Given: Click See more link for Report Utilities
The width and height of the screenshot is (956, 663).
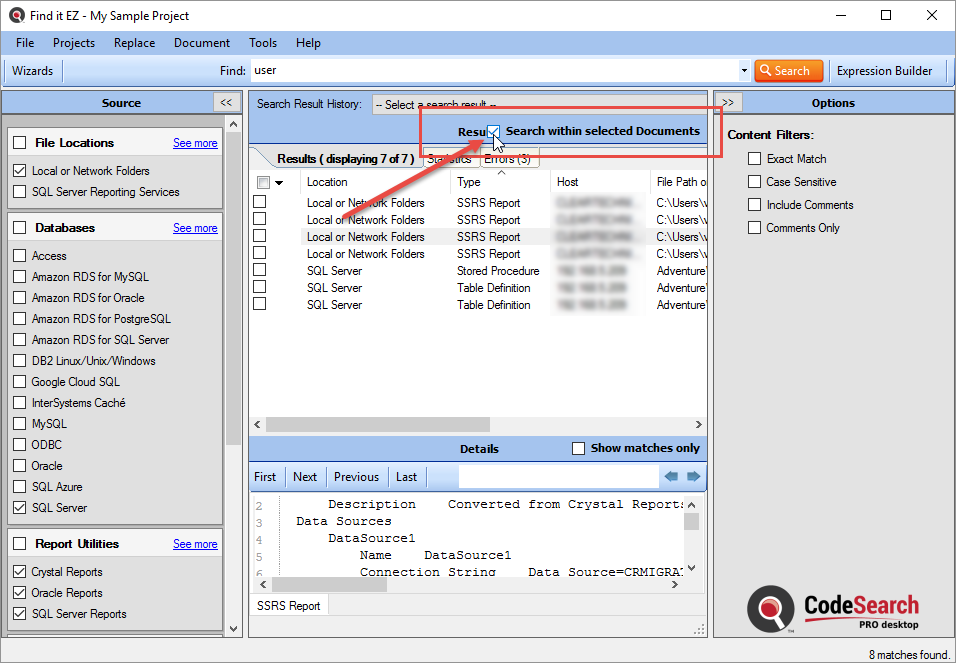Looking at the screenshot, I should [x=195, y=543].
